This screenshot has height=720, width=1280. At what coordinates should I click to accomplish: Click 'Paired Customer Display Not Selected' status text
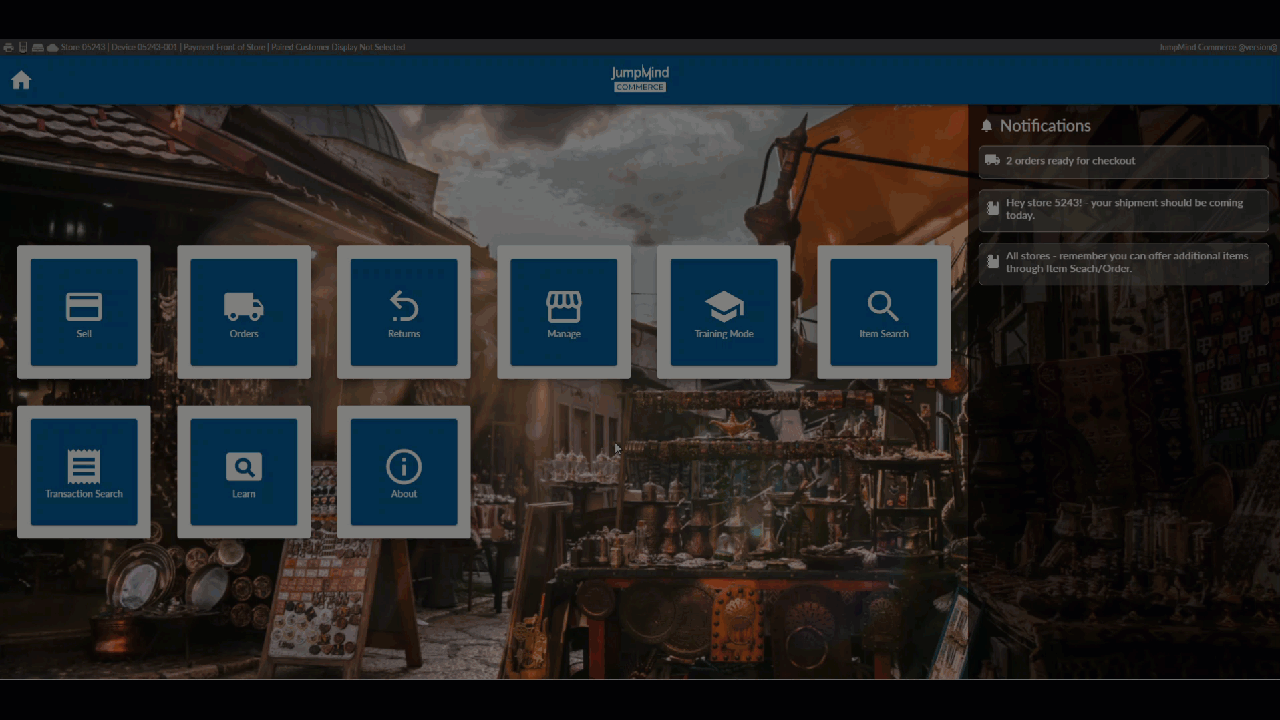(337, 47)
